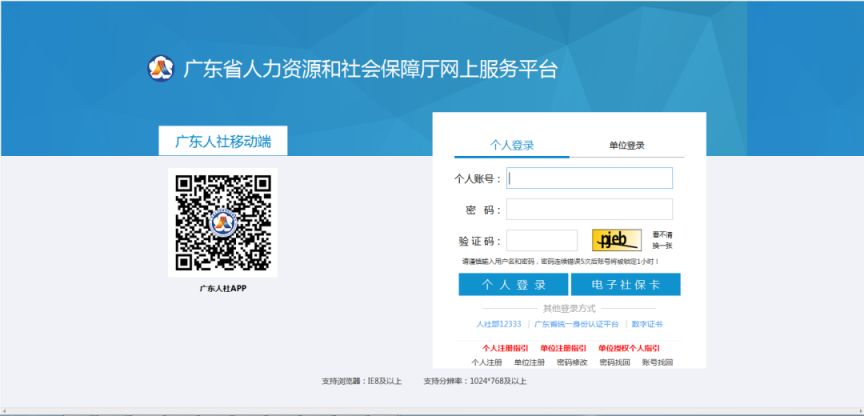Image resolution: width=864 pixels, height=416 pixels.
Task: Focus the 个人账号 input field
Action: (x=589, y=178)
